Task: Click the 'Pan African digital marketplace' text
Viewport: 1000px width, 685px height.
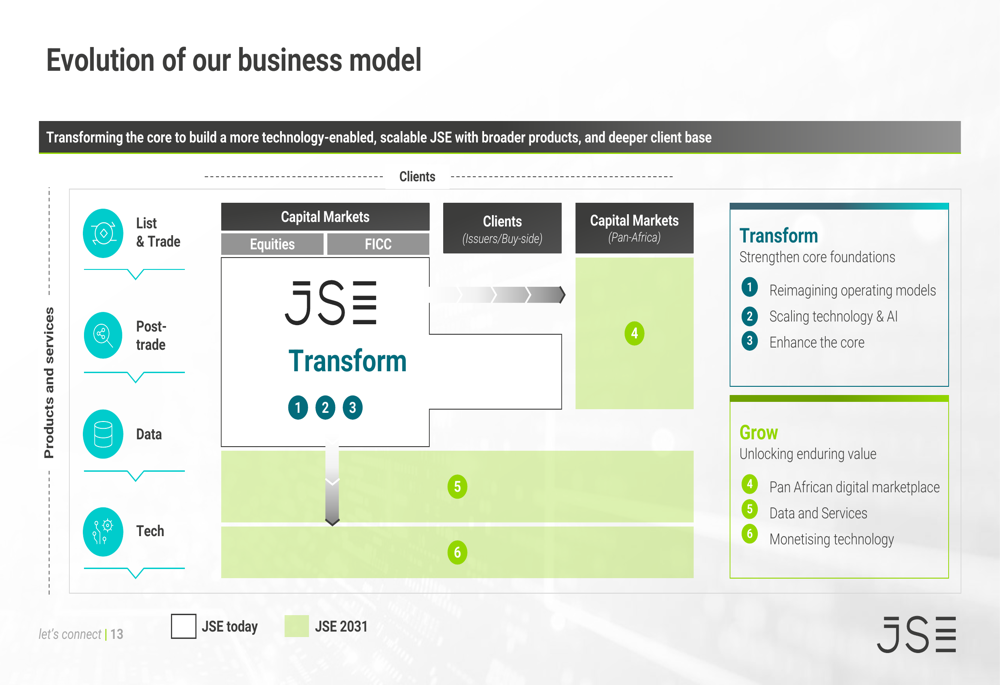Action: [x=855, y=487]
